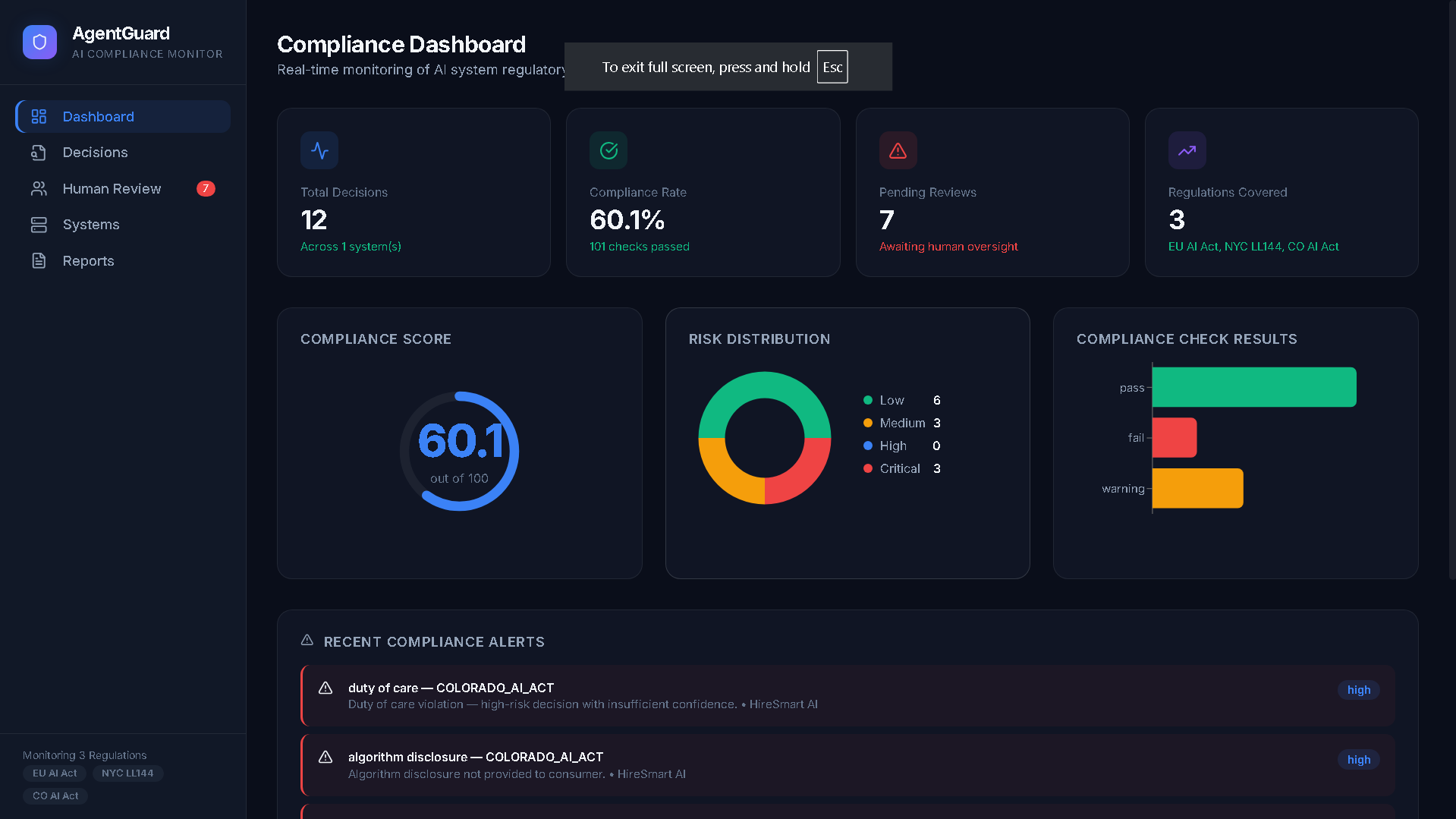This screenshot has height=819, width=1456.
Task: Click the 'COMPLIANCE CHECK RESULTS' card heading
Action: 1187,339
